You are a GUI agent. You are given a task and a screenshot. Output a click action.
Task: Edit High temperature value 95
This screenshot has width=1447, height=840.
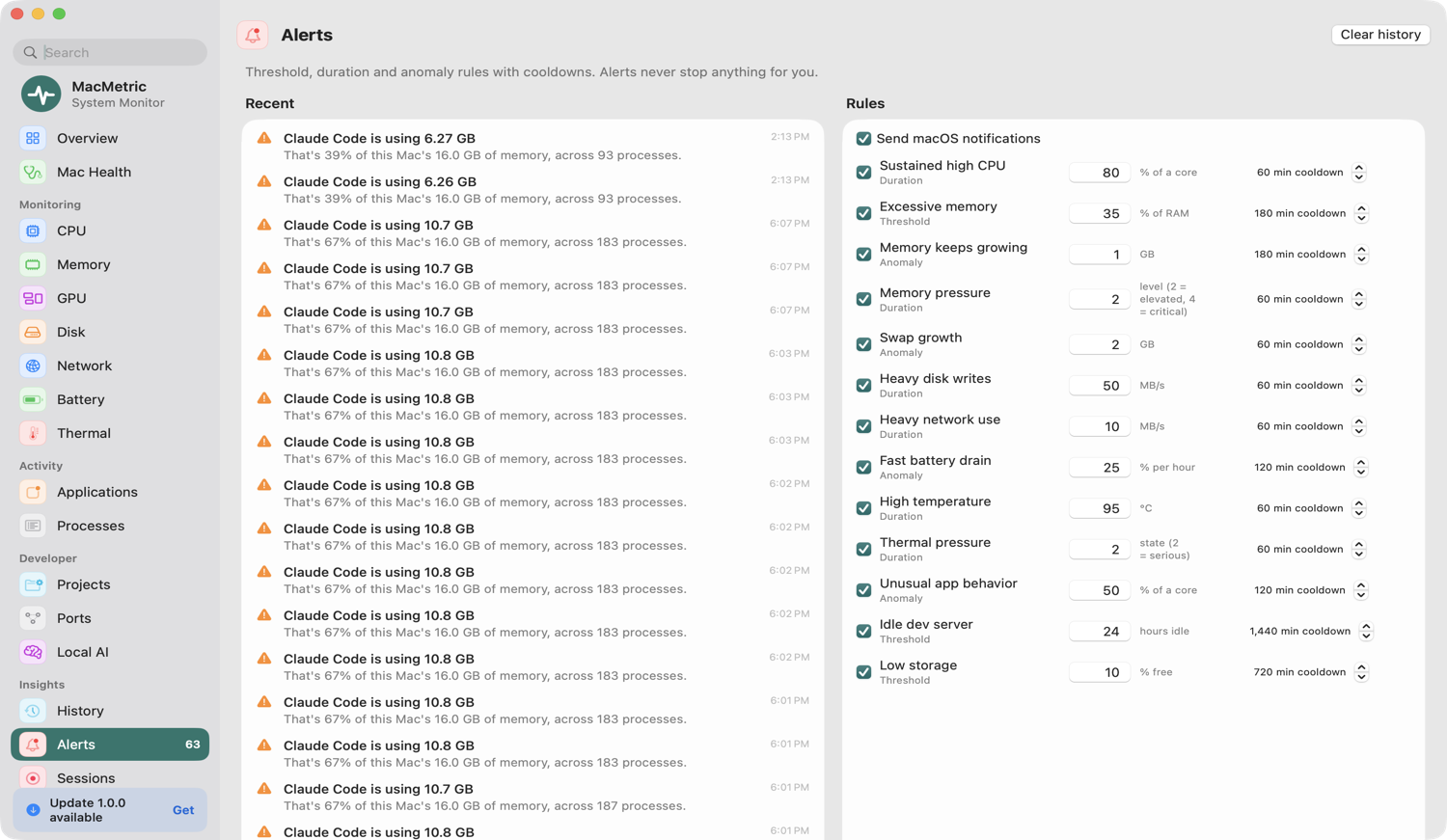[1099, 508]
